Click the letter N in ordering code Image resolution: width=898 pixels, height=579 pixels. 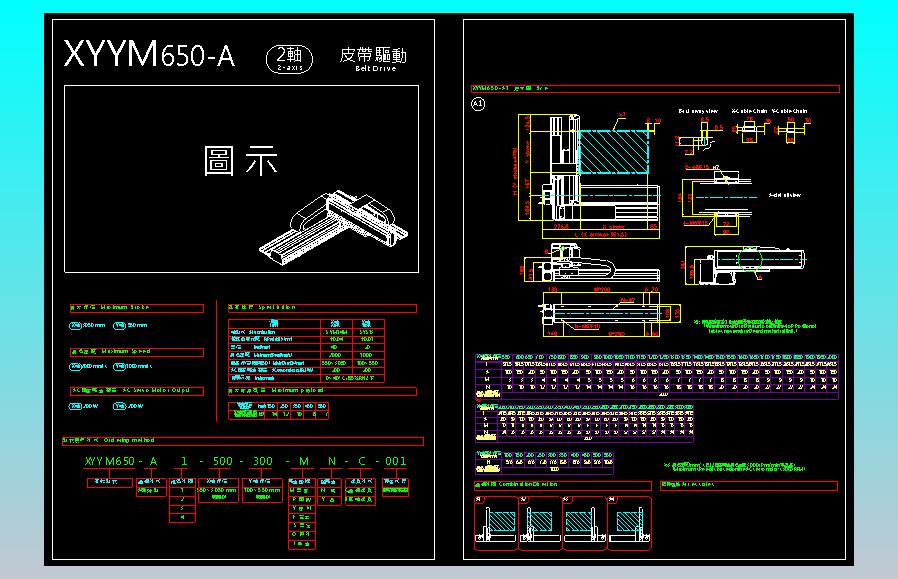pos(332,461)
